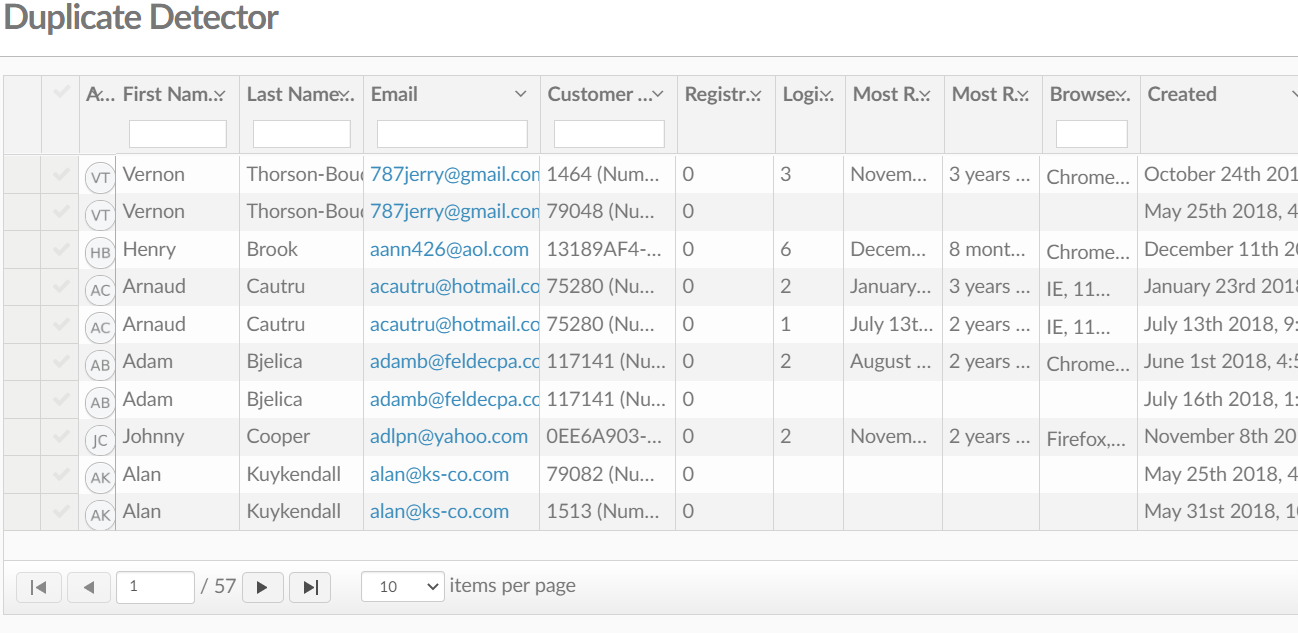The height and width of the screenshot is (633, 1298).
Task: Jump to the last page of results
Action: coord(310,587)
